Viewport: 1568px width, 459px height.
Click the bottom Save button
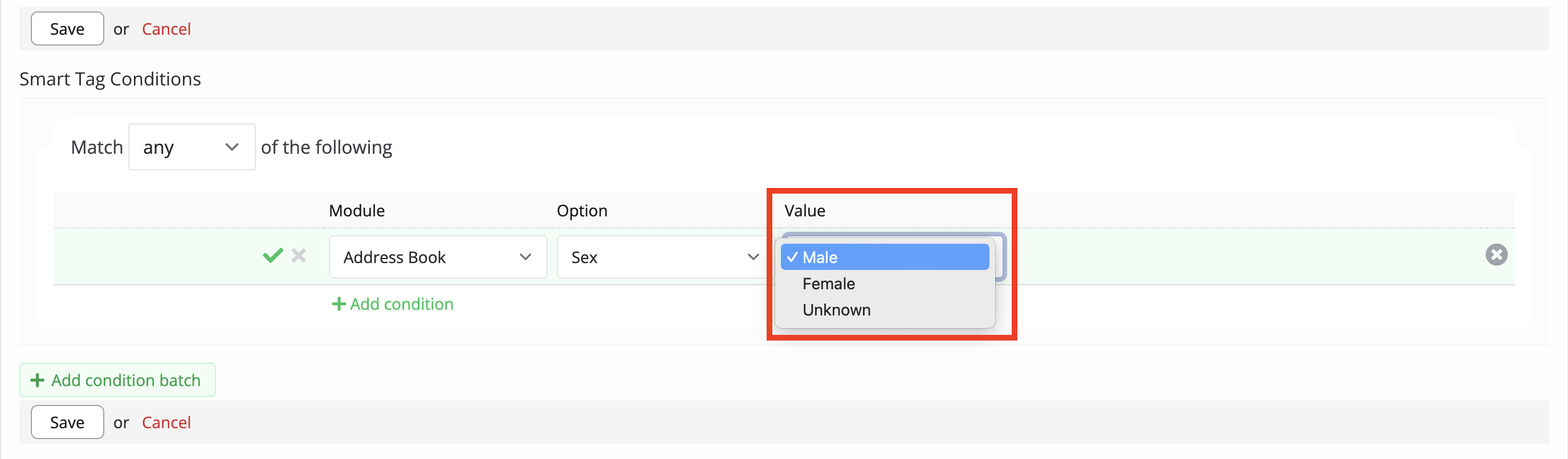pos(68,422)
